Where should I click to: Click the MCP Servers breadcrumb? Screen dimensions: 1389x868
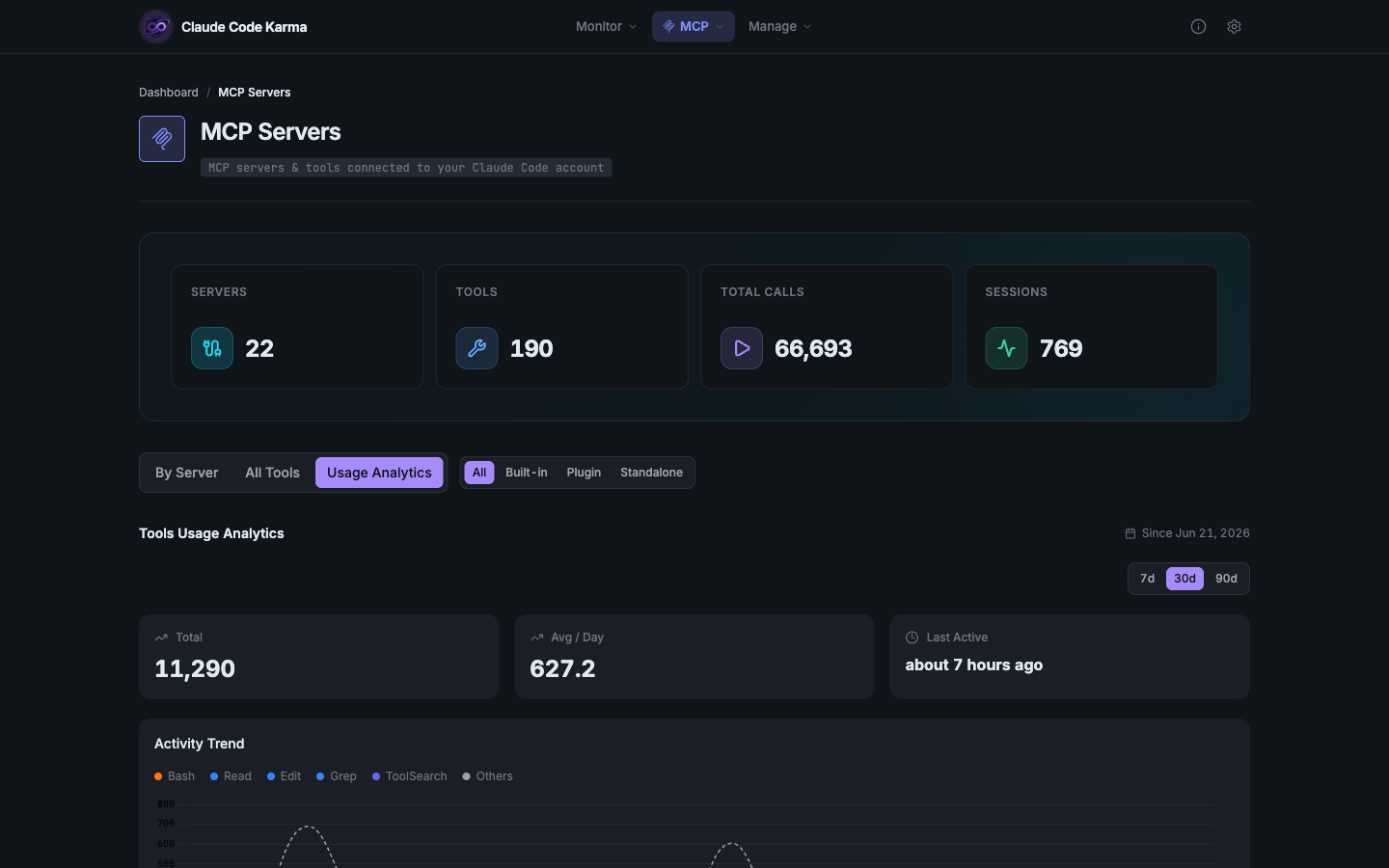click(x=255, y=93)
